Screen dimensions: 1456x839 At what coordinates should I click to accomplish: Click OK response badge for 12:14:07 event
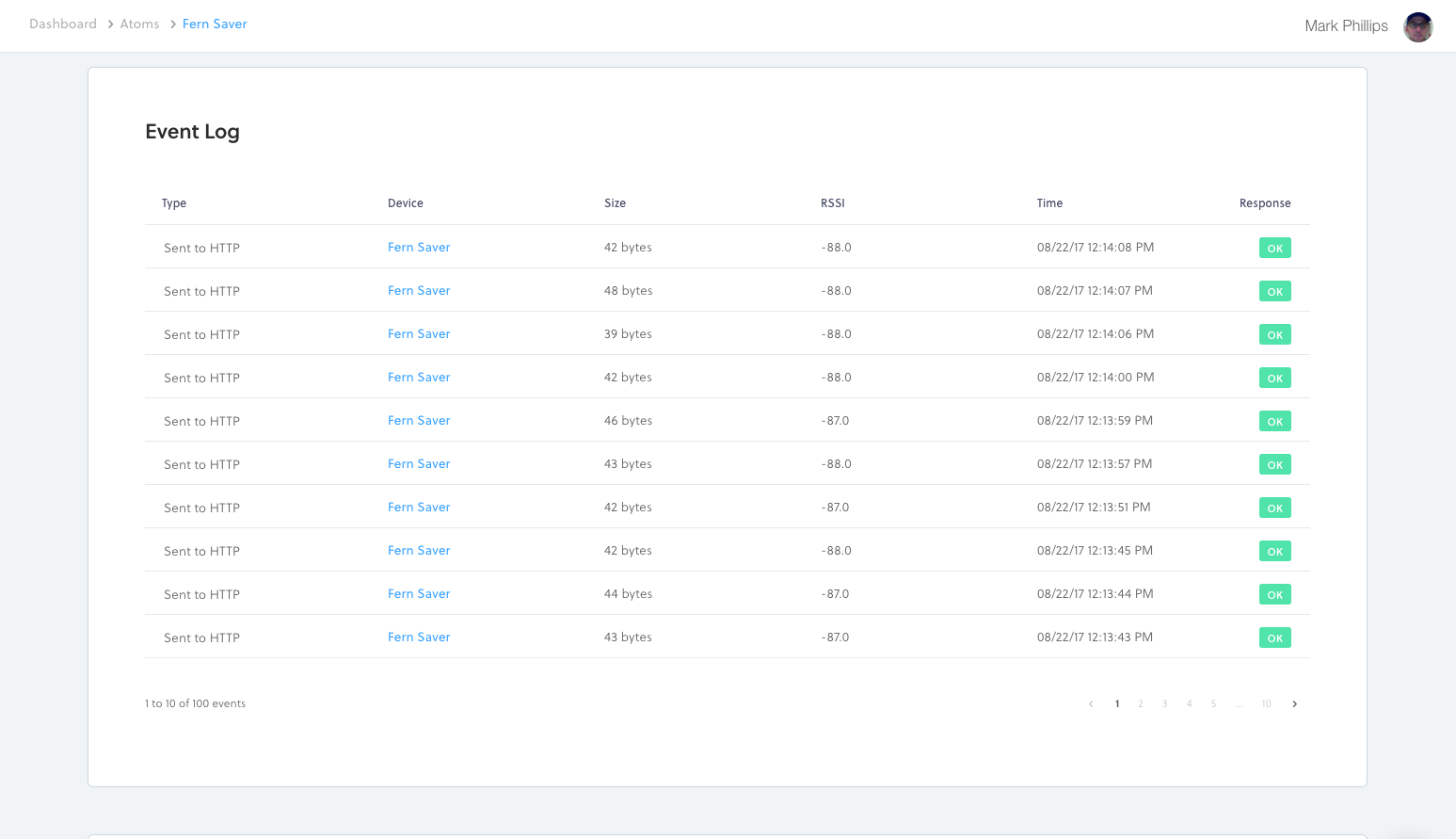click(1274, 292)
